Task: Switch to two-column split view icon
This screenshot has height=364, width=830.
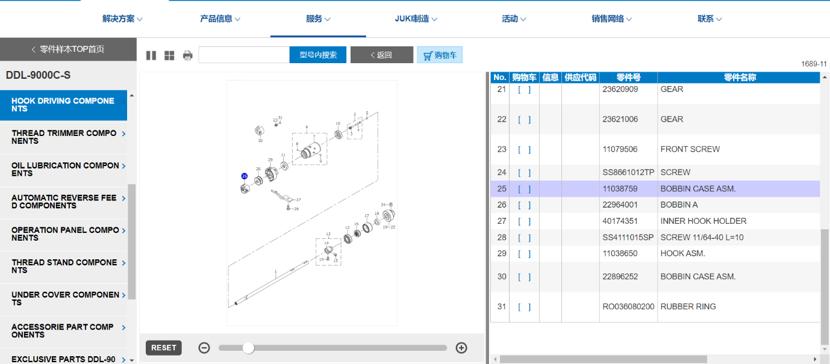Action: click(151, 55)
